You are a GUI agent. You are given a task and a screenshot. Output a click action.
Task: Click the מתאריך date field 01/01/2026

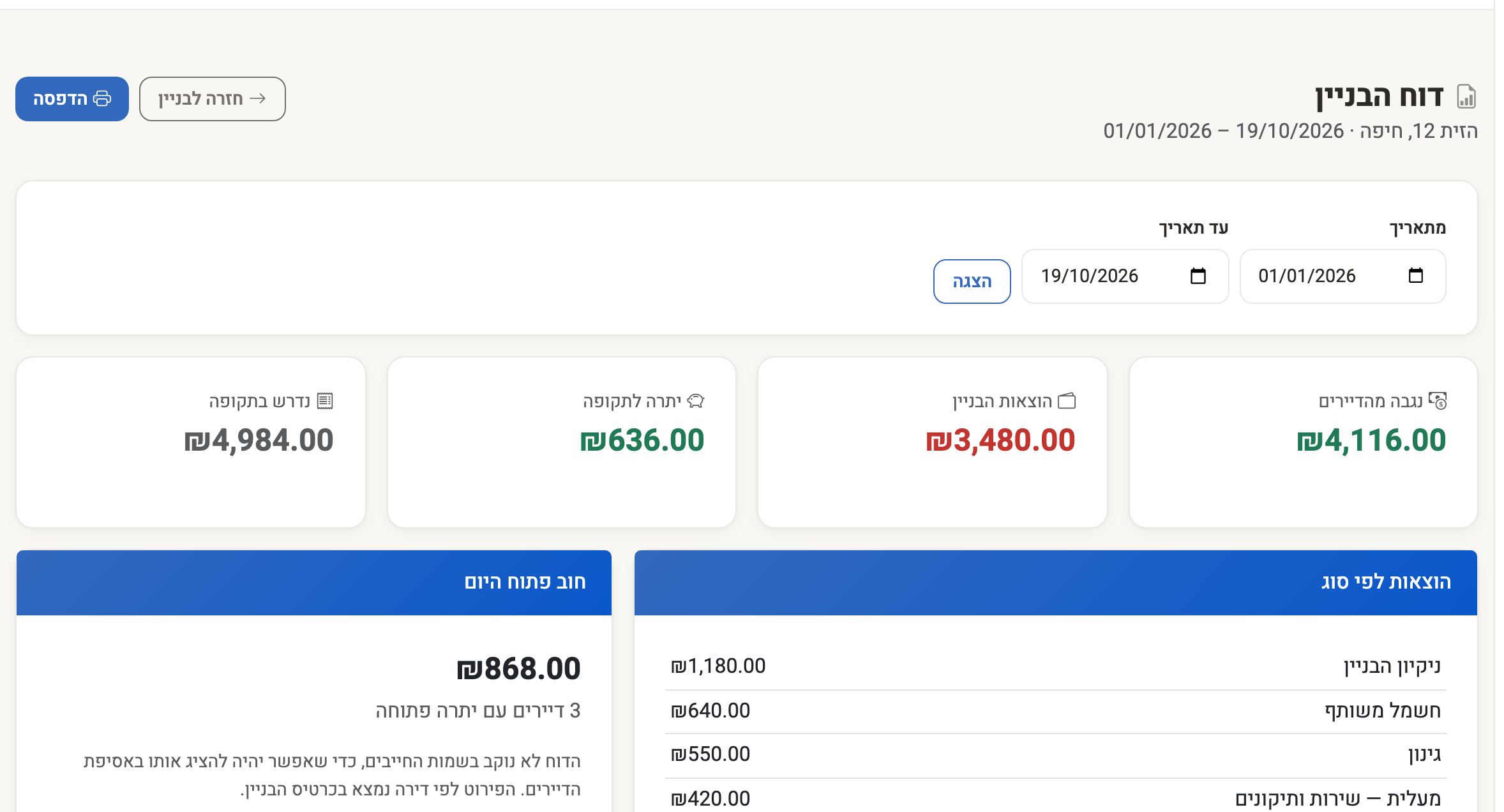[x=1342, y=276]
